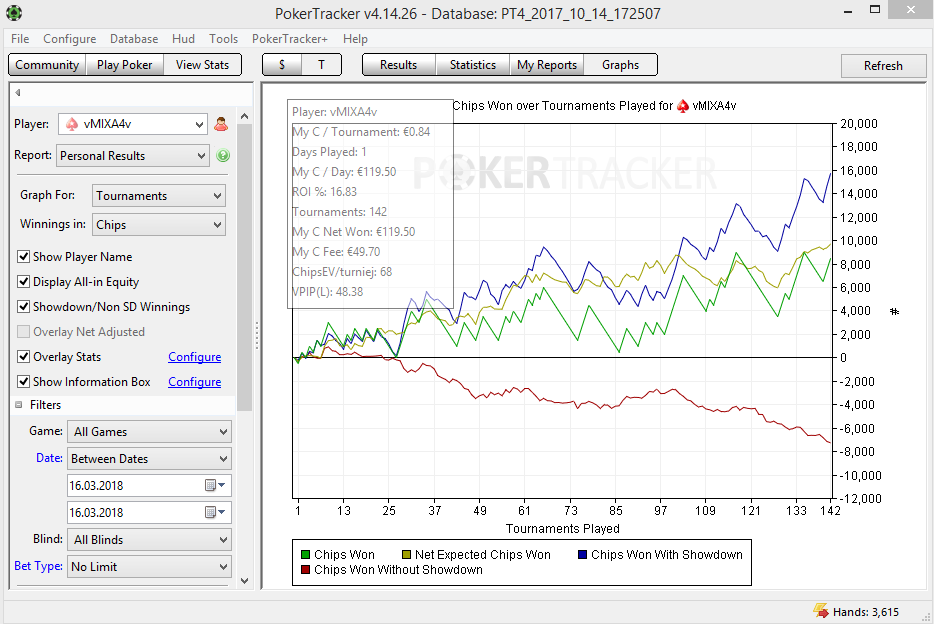Open the Statistics view
934x624 pixels.
tap(472, 65)
